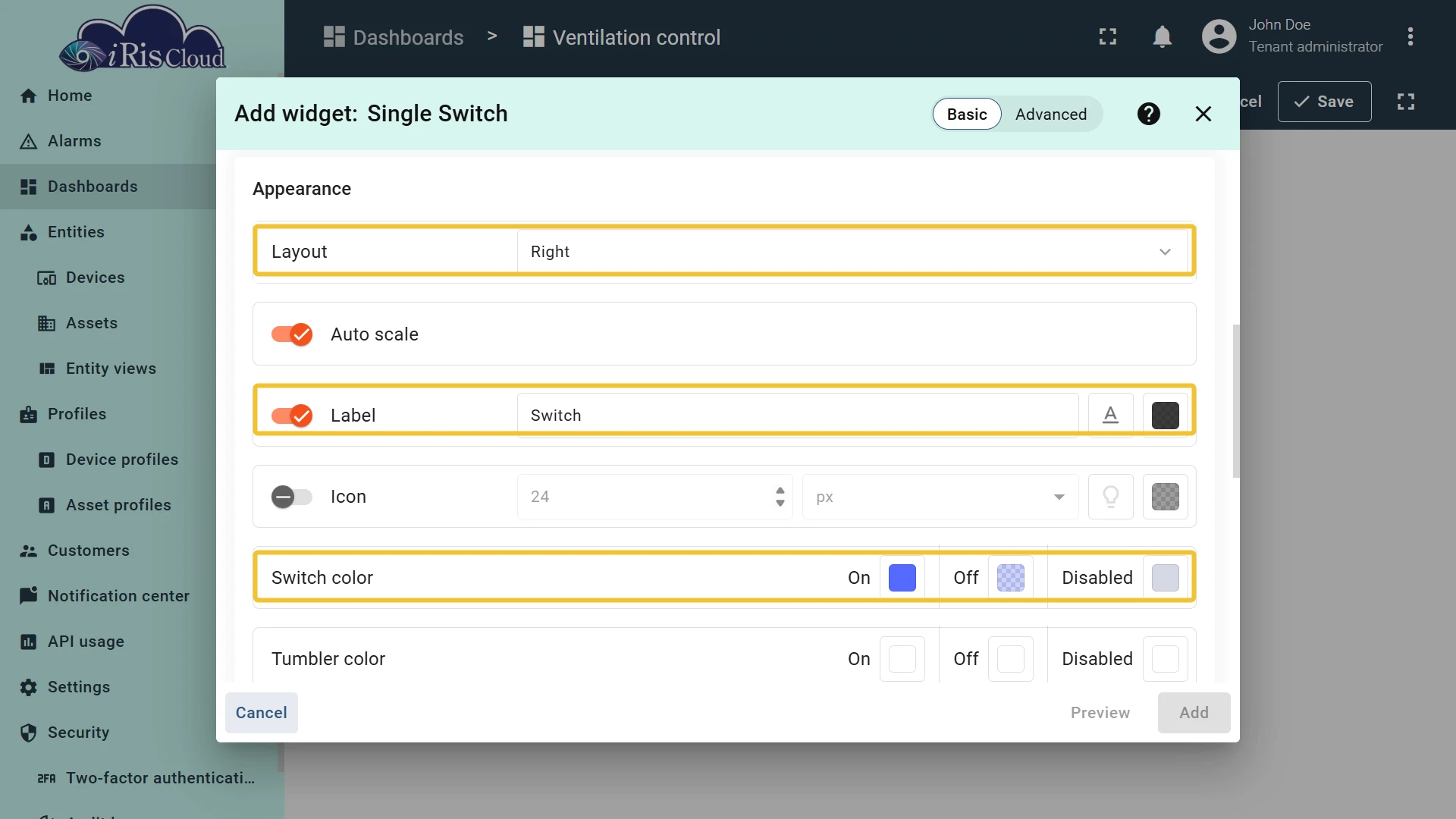Viewport: 1456px width, 819px height.
Task: Click the icon picker lightbulb button
Action: tap(1110, 497)
